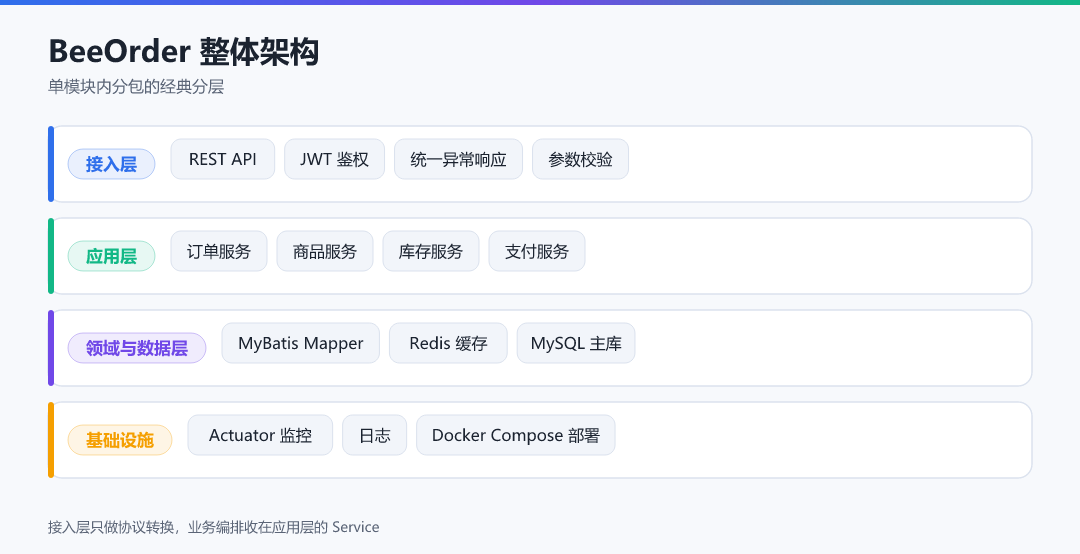Click the footer note about 应用层的 Service
The height and width of the screenshot is (554, 1080).
(x=214, y=527)
